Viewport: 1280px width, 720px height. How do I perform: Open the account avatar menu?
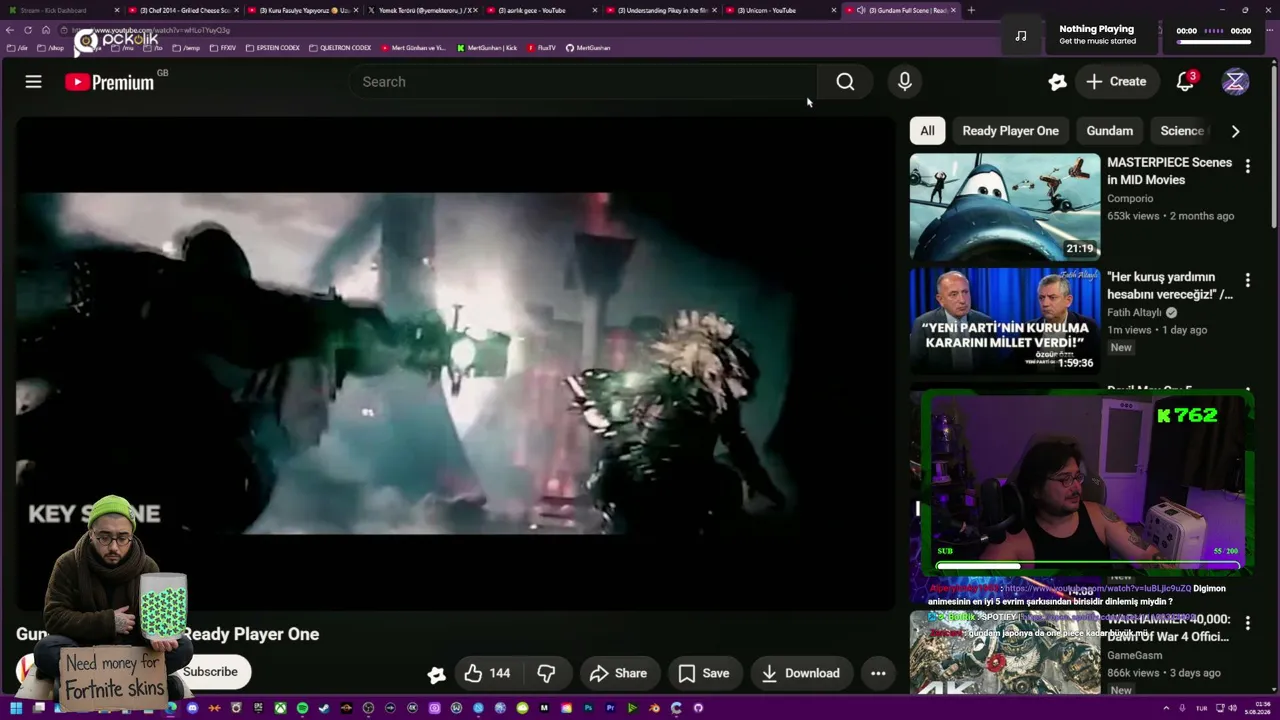[1235, 82]
